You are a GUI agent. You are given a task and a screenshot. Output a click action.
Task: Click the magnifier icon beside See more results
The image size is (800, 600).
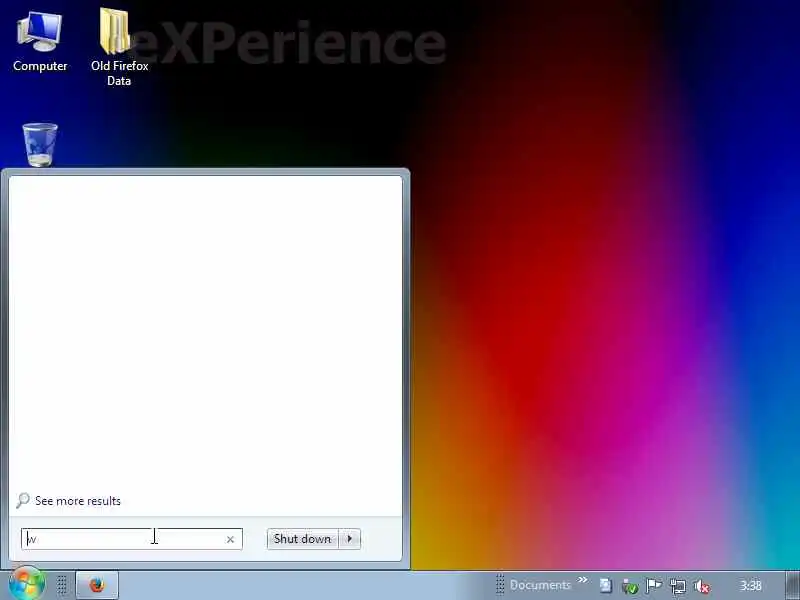coord(23,501)
